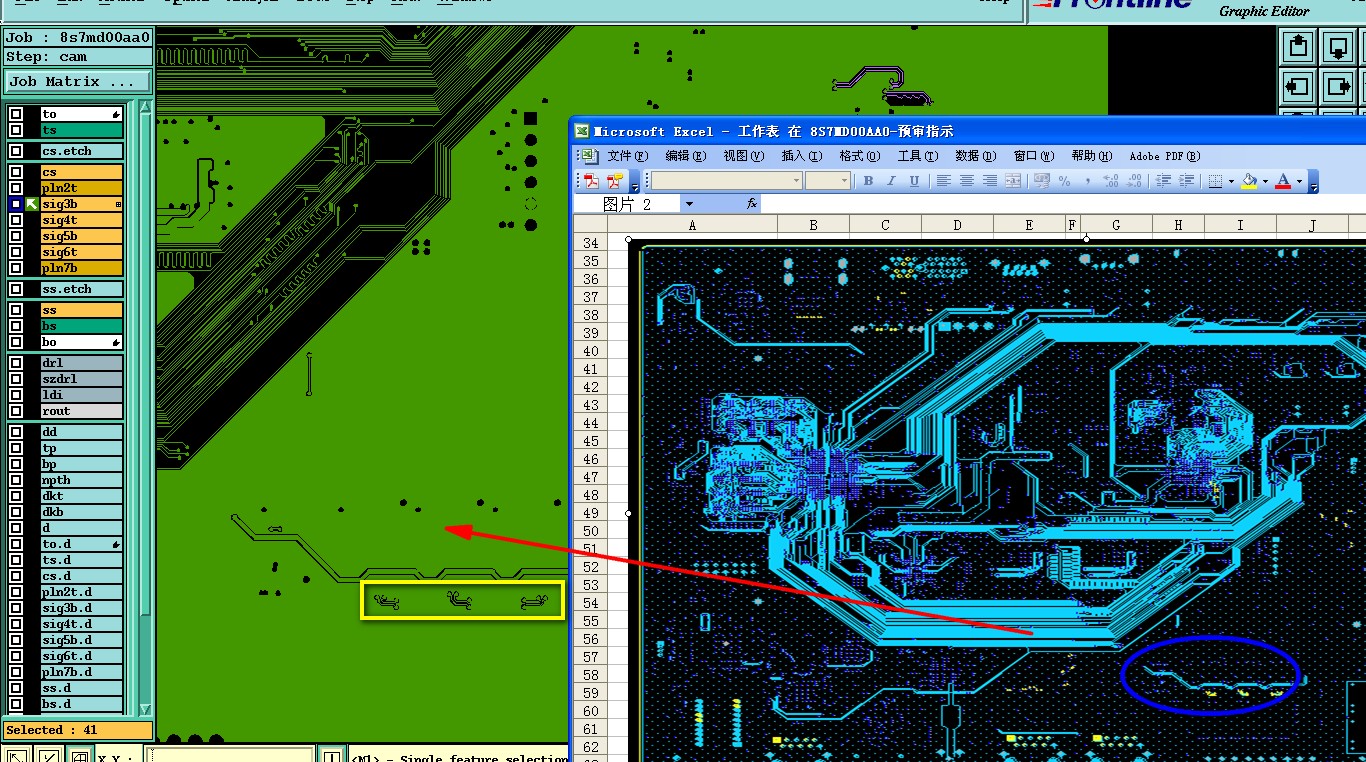
Task: Apply the red Font Color swatch
Action: point(1284,181)
